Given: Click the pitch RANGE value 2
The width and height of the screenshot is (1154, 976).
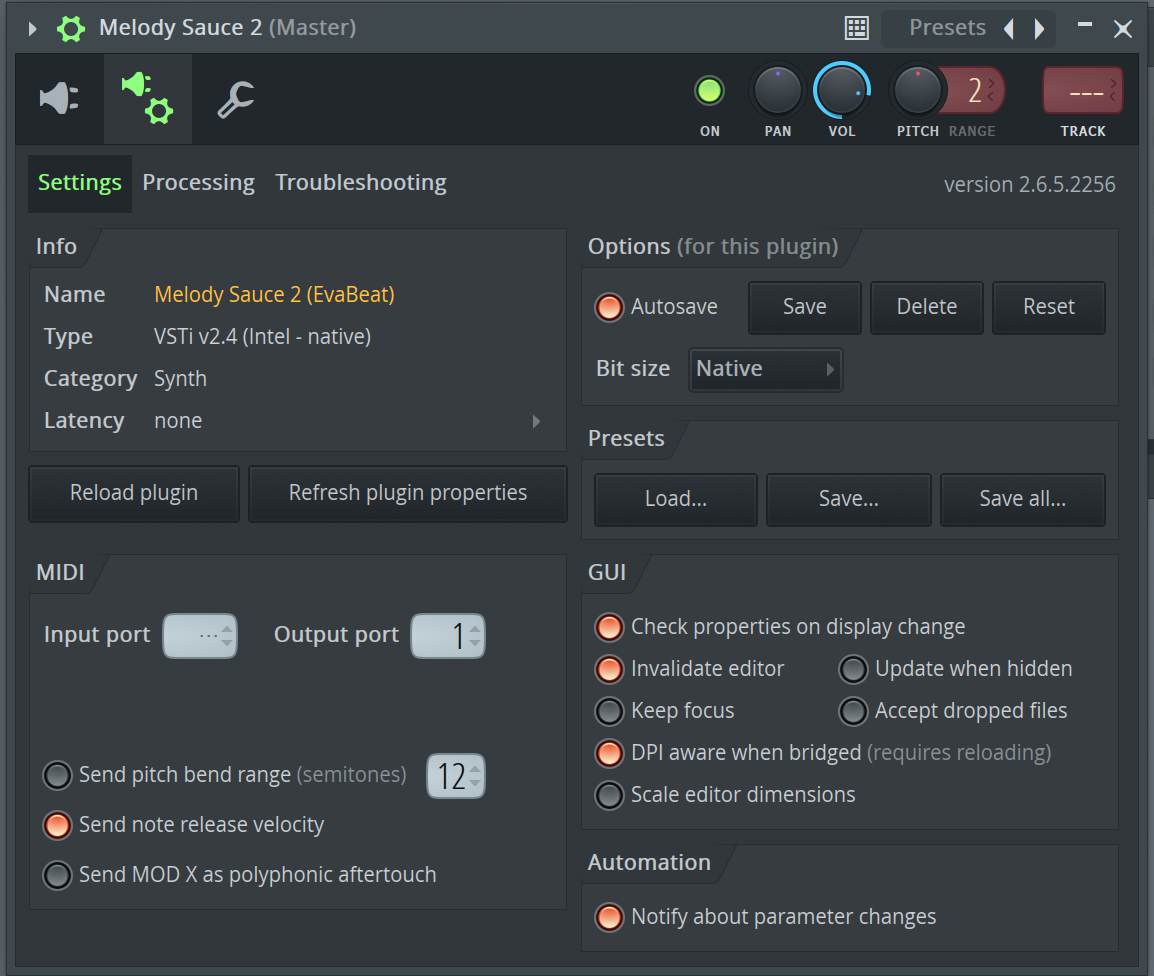Looking at the screenshot, I should [975, 91].
